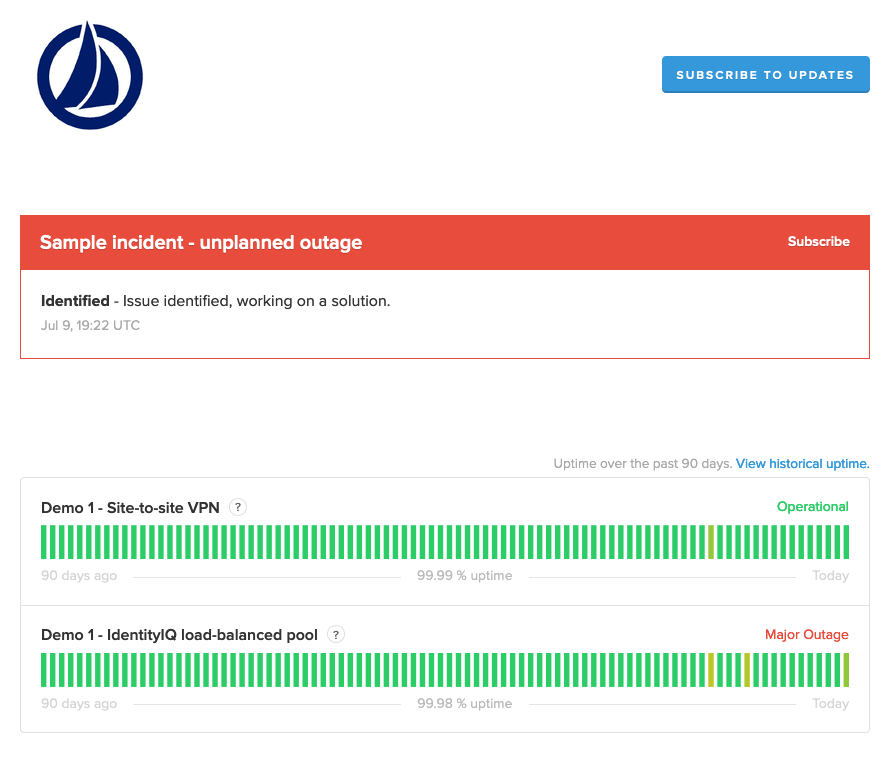Select today's rightmost bar in IdentityIQ row
The image size is (896, 761).
pos(845,670)
